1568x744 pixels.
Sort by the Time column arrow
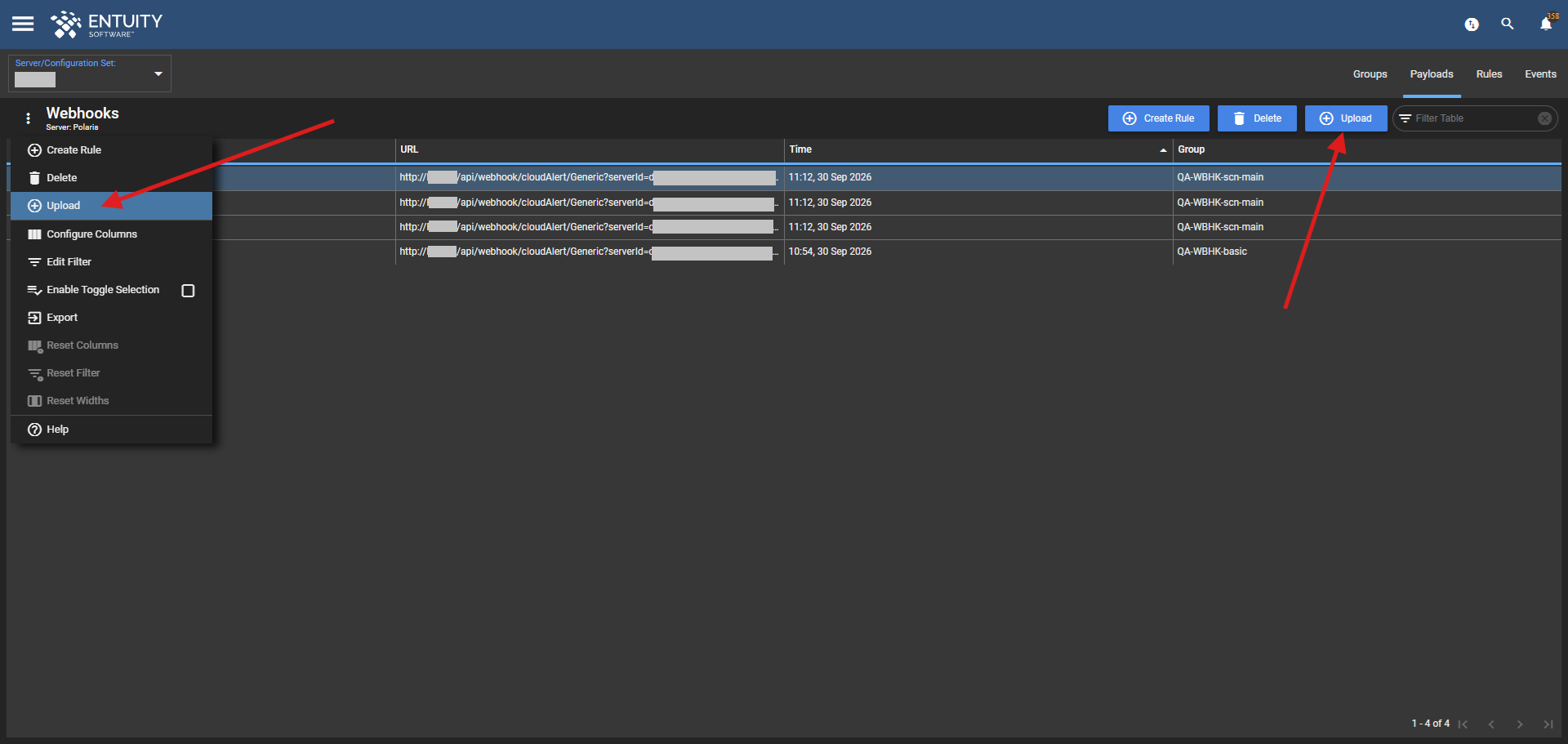1163,150
